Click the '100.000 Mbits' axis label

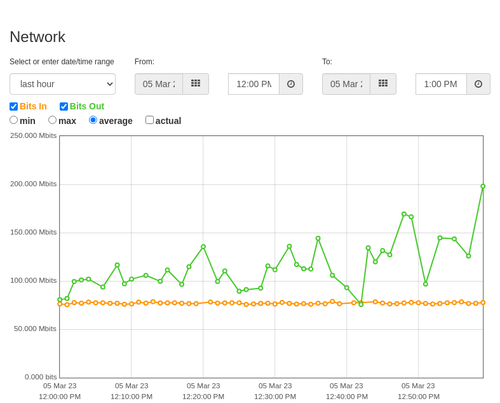[33, 281]
